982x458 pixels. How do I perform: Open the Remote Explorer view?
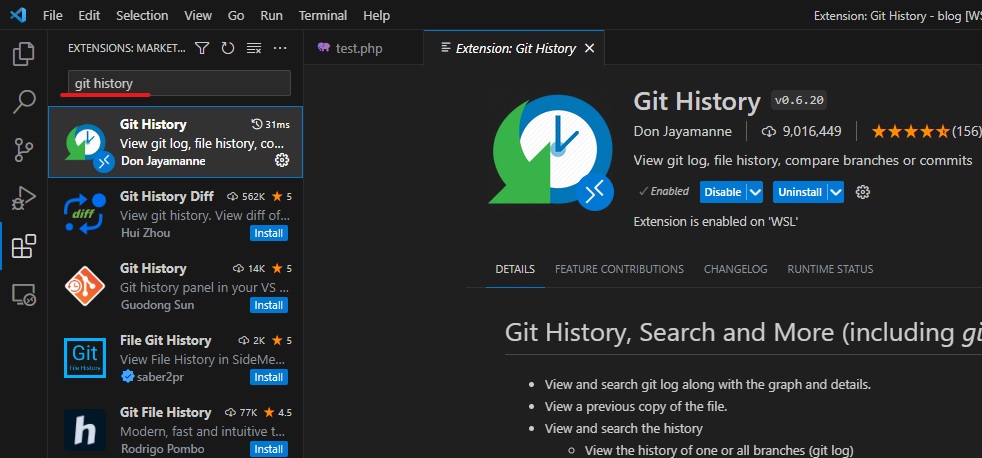(24, 294)
